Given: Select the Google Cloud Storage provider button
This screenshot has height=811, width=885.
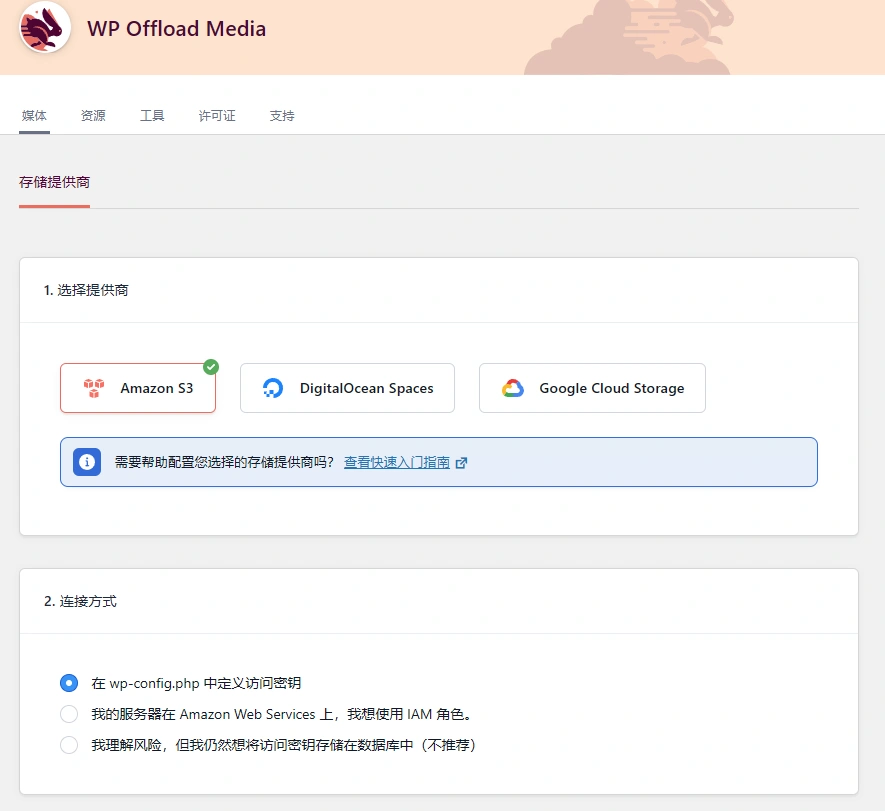Looking at the screenshot, I should point(591,387).
